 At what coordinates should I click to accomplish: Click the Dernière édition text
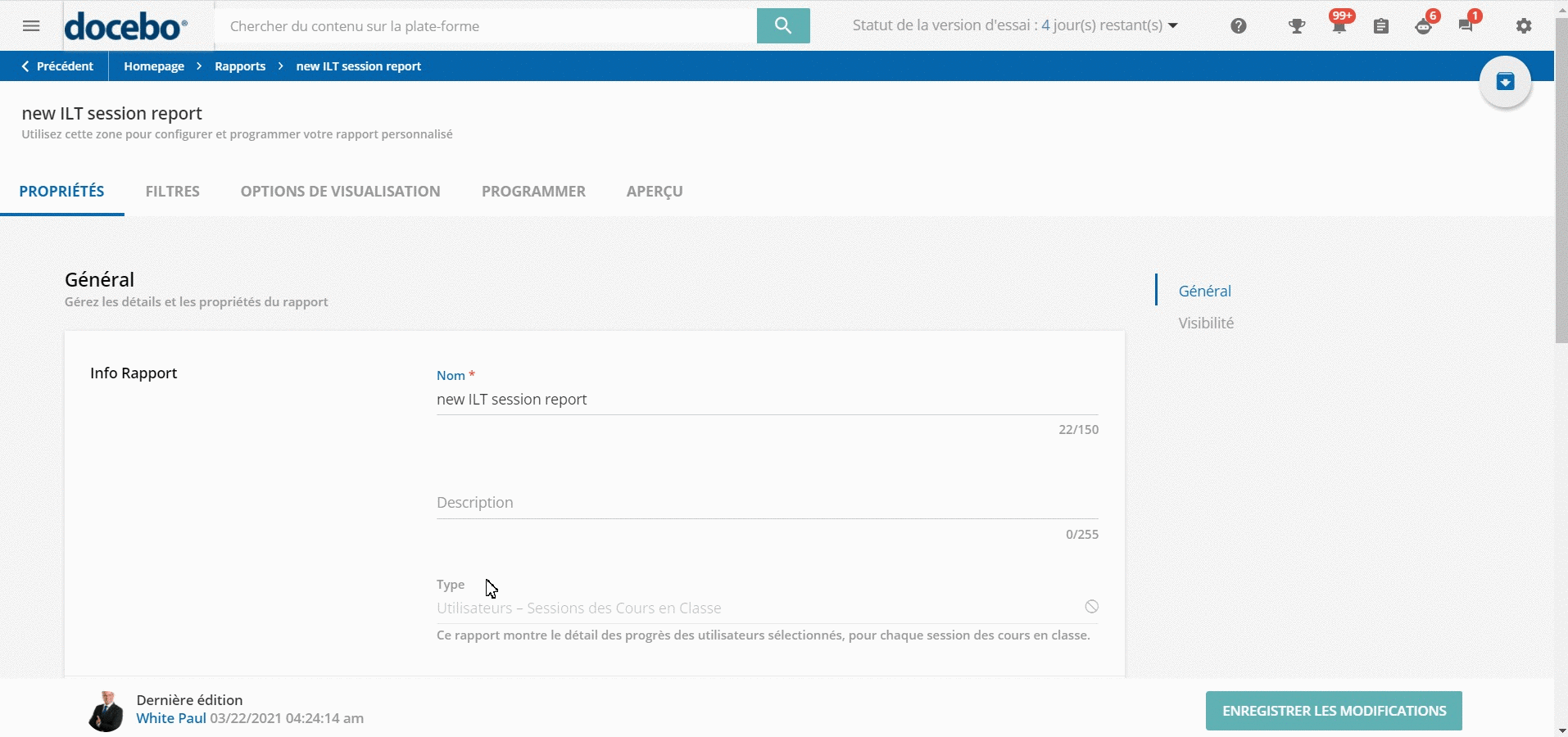click(189, 700)
